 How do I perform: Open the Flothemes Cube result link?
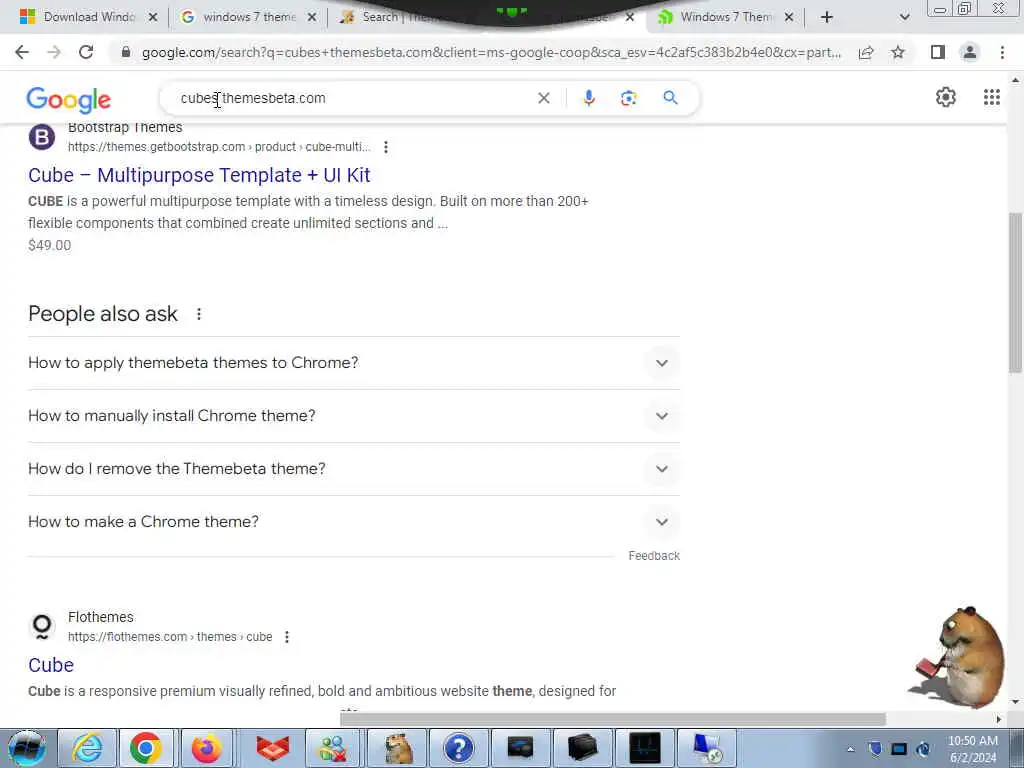51,665
